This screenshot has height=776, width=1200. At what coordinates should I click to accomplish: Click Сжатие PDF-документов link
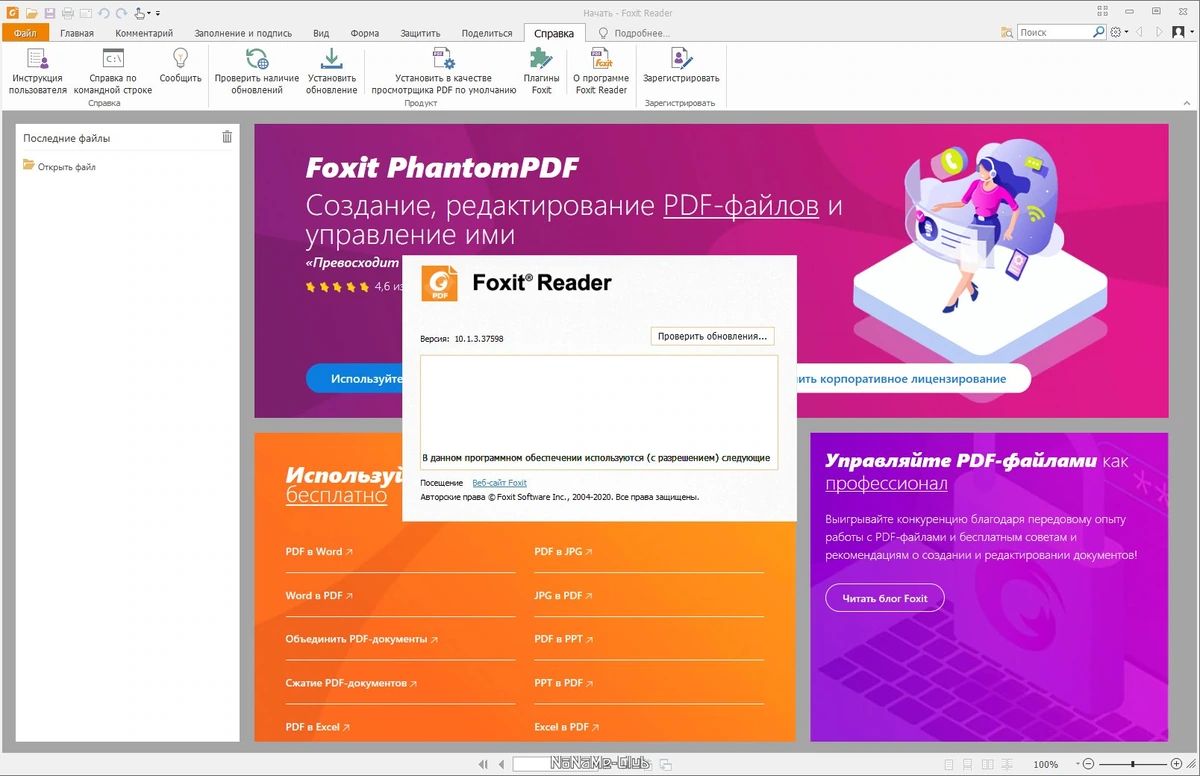(x=351, y=683)
